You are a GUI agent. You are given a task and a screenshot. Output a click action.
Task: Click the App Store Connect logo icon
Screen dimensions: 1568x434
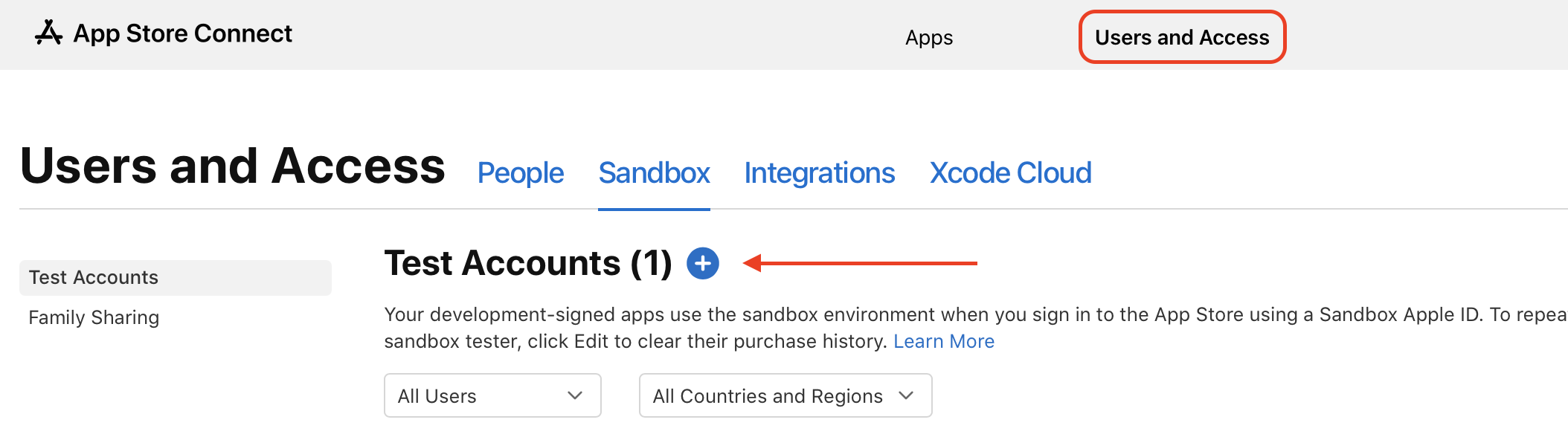tap(49, 33)
